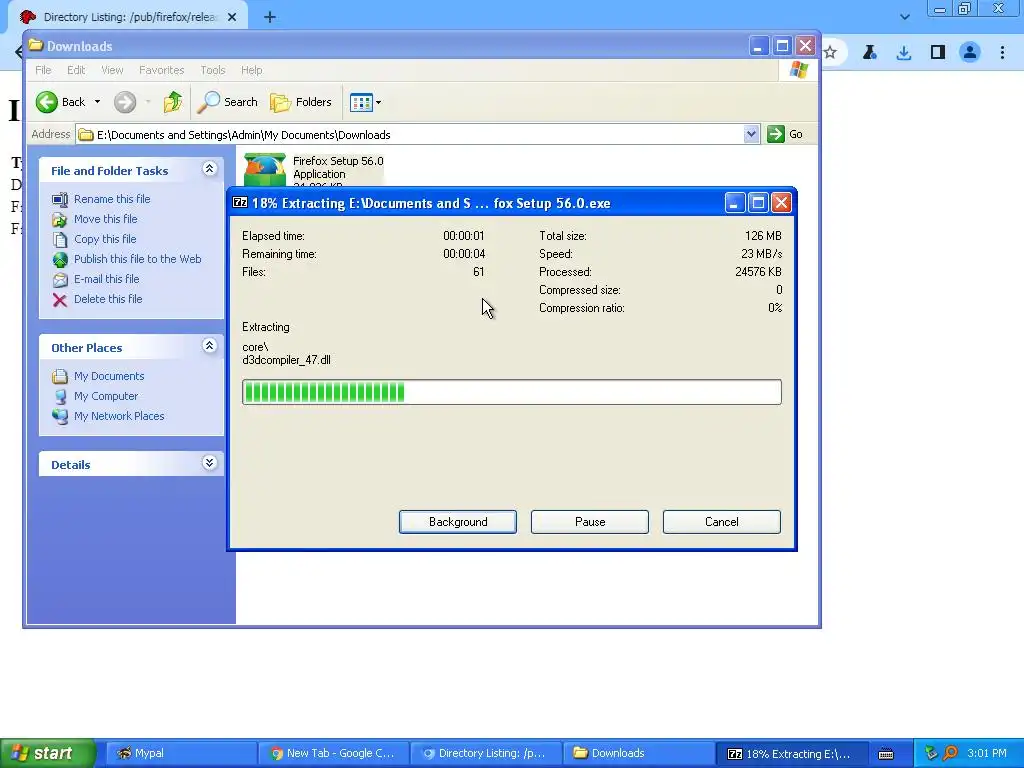Close the Directory Listing browser tab
The height and width of the screenshot is (768, 1024).
[232, 17]
